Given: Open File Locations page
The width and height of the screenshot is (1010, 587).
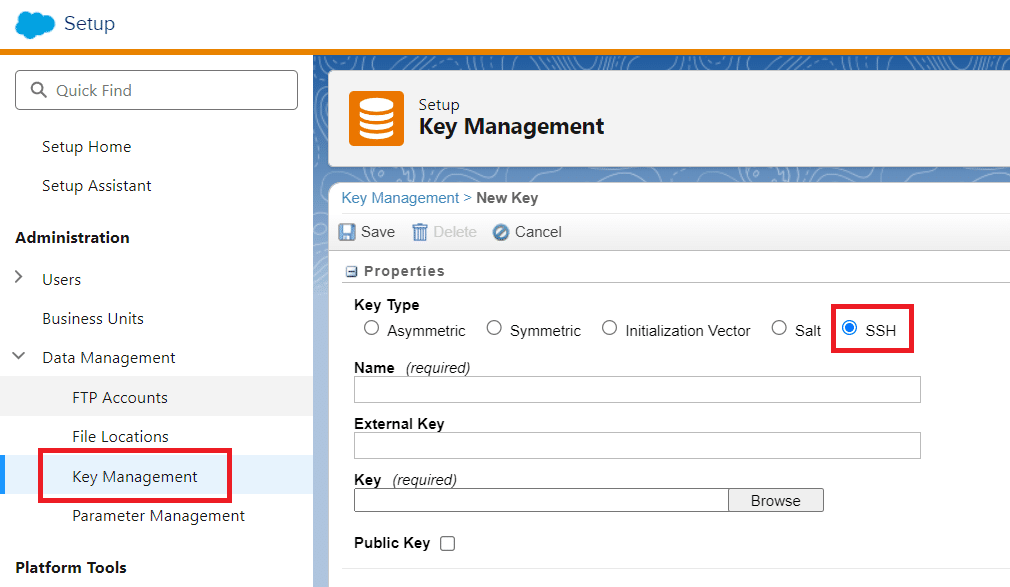Looking at the screenshot, I should (x=120, y=436).
